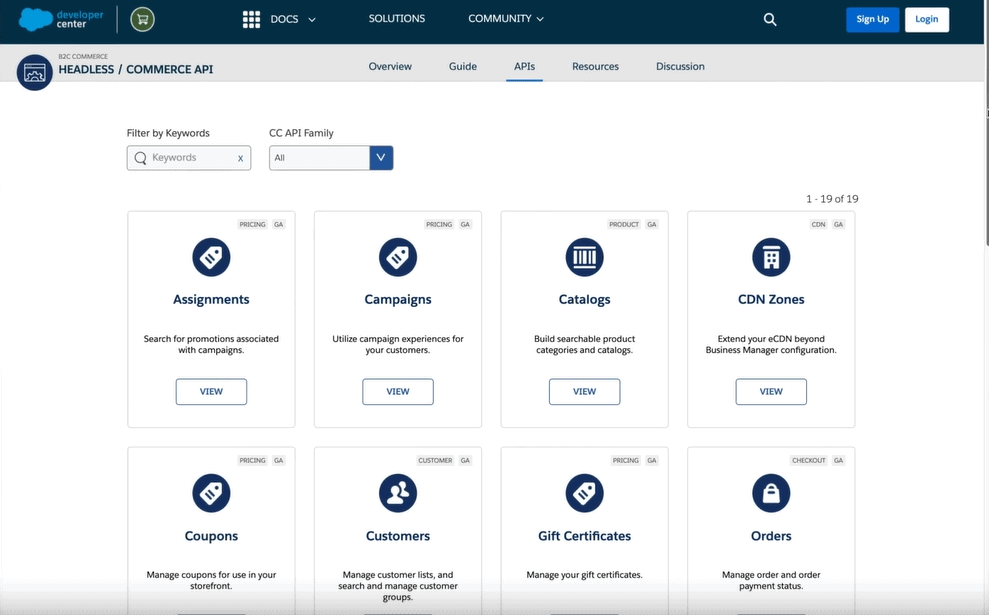This screenshot has height=615, width=989.
Task: Click the Assignments card title
Action: click(211, 300)
